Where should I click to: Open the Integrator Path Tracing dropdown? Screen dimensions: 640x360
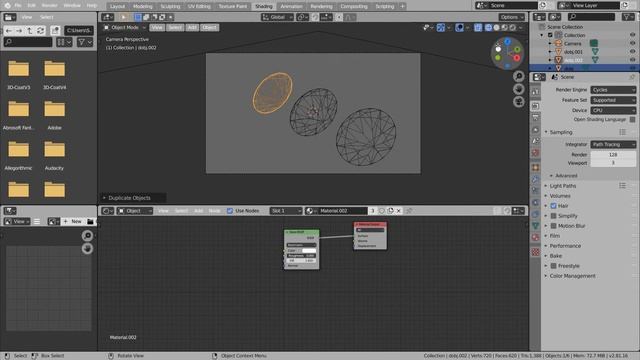(x=613, y=144)
